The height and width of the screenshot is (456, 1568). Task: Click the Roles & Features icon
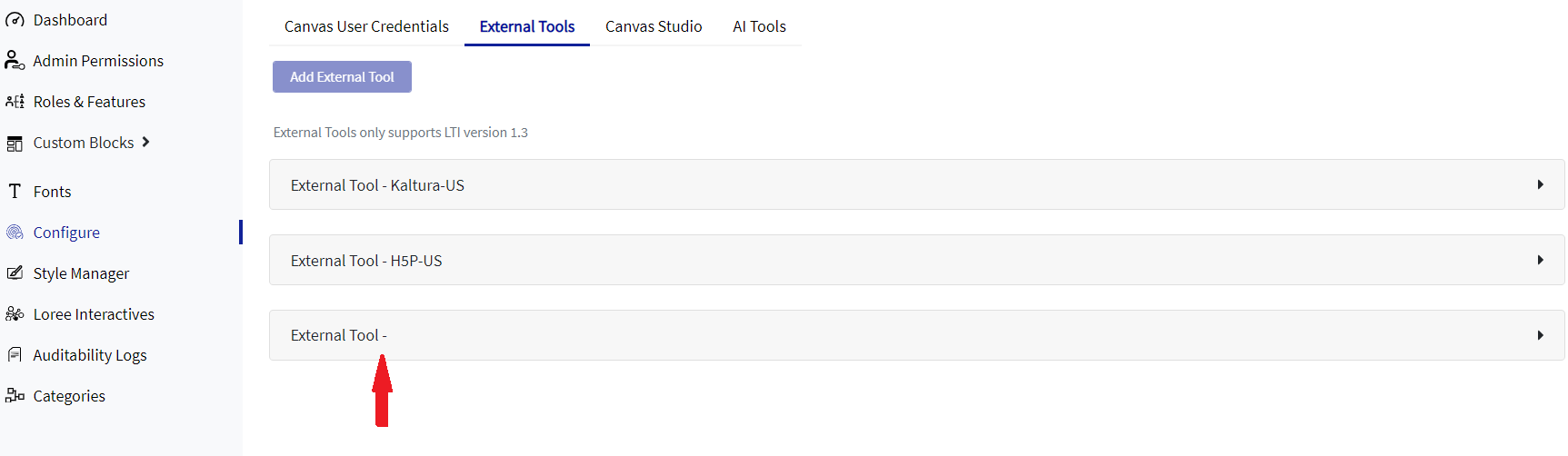click(x=15, y=102)
